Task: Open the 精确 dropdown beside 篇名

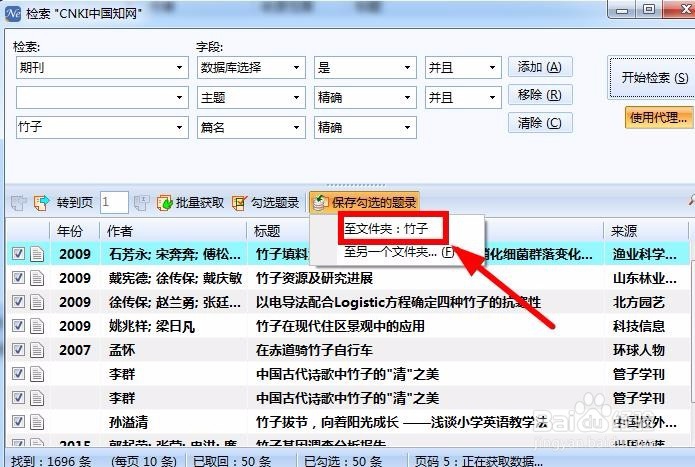Action: pyautogui.click(x=407, y=128)
